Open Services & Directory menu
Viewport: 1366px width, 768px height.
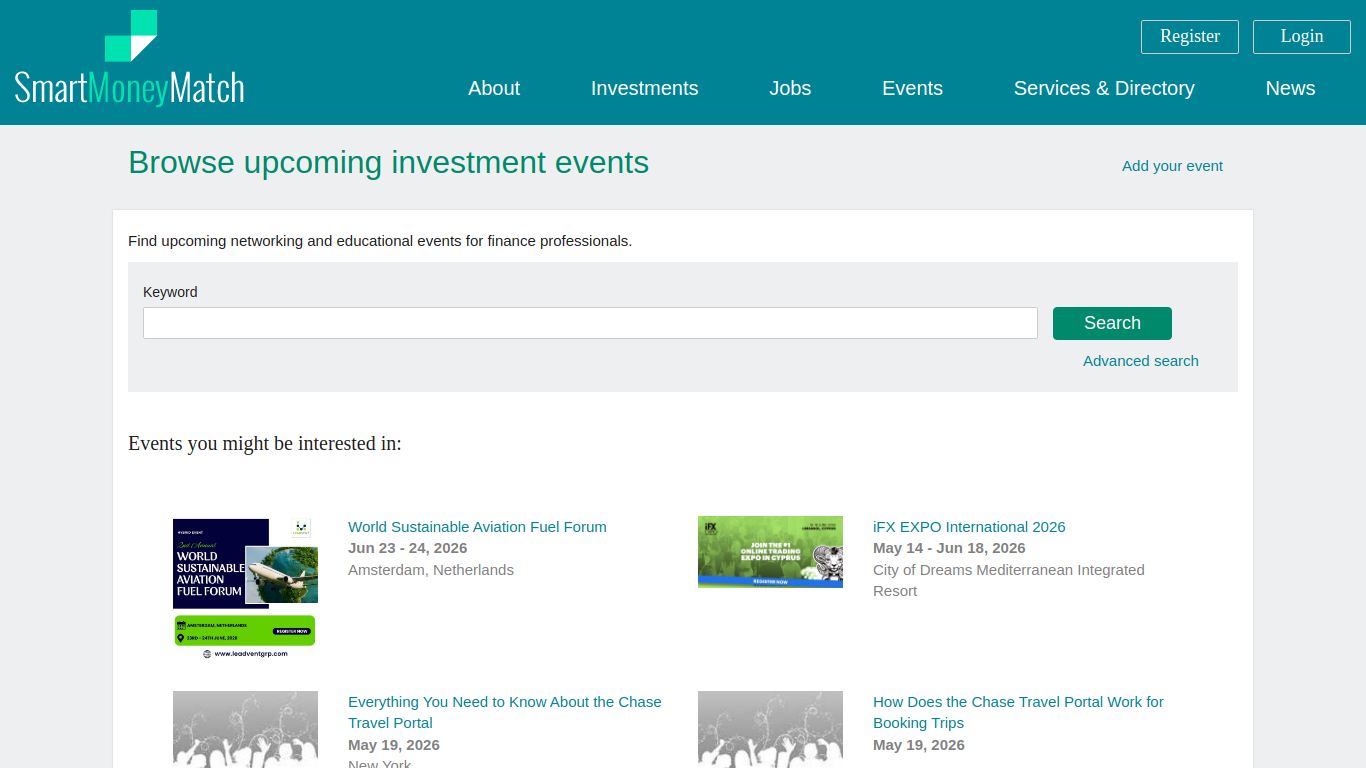click(1104, 88)
